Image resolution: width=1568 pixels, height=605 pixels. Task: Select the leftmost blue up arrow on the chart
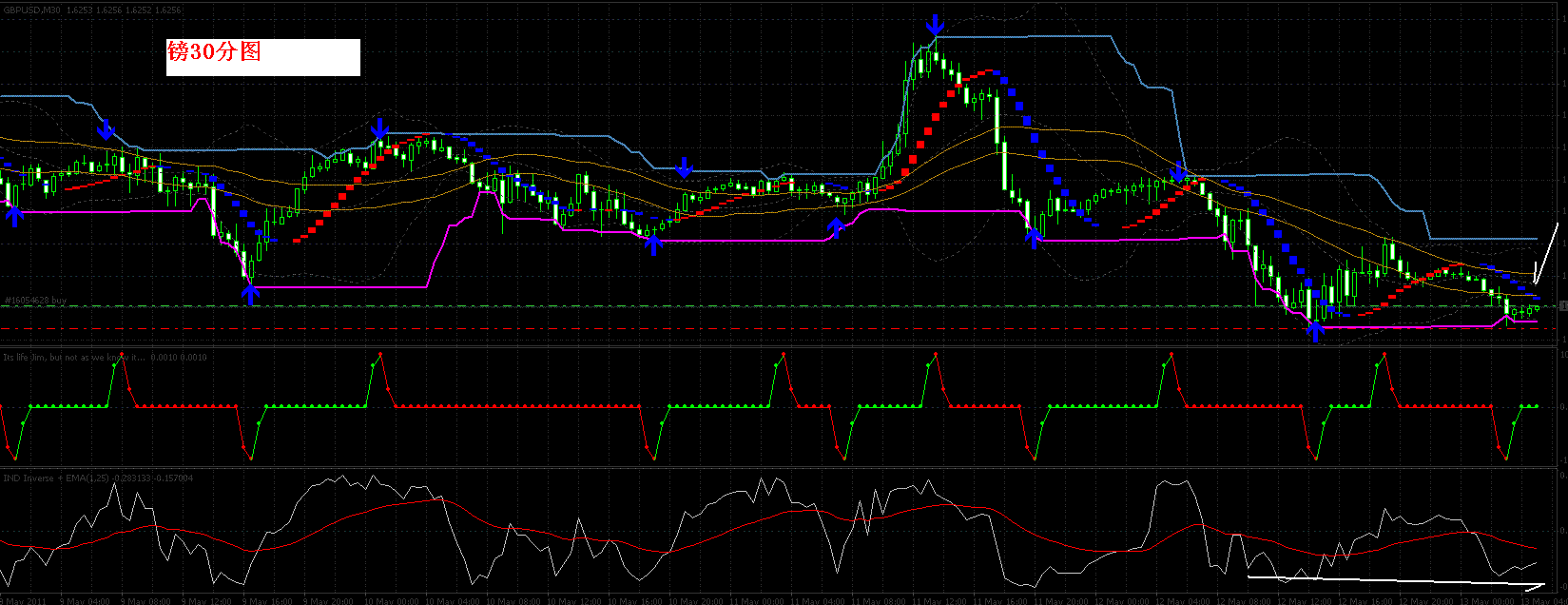tap(13, 216)
